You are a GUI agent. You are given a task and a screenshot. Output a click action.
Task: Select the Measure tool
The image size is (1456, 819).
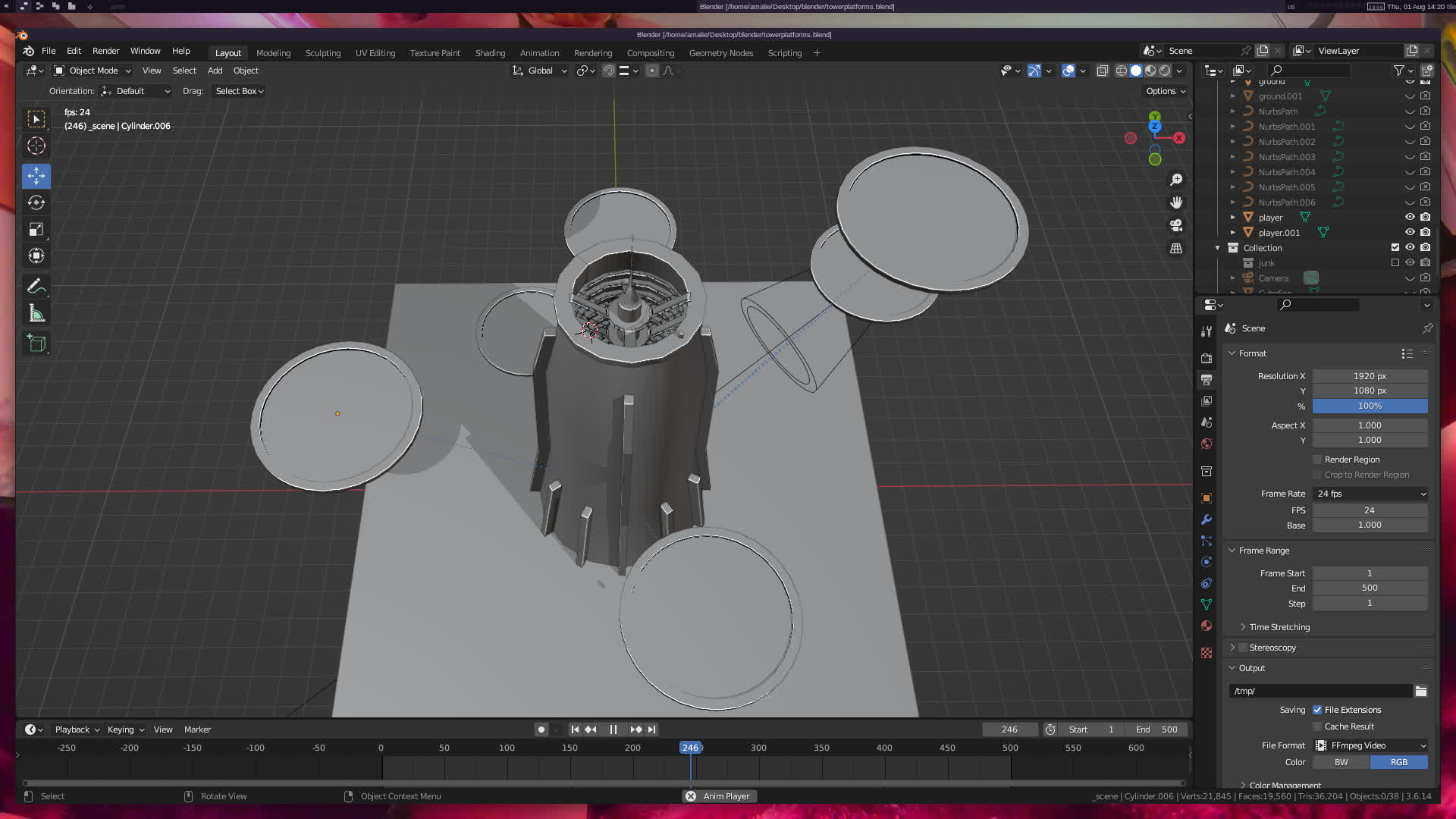36,313
